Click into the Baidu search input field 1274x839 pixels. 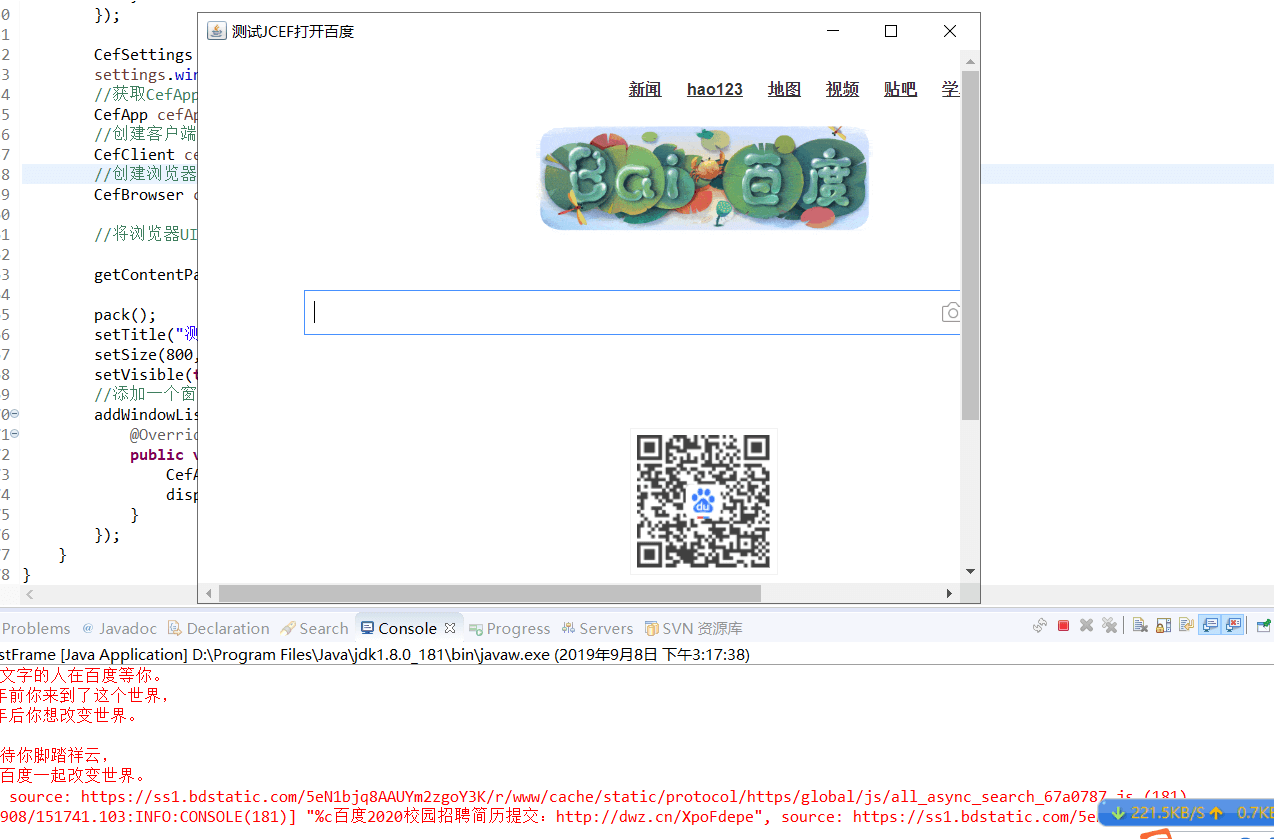pos(620,312)
